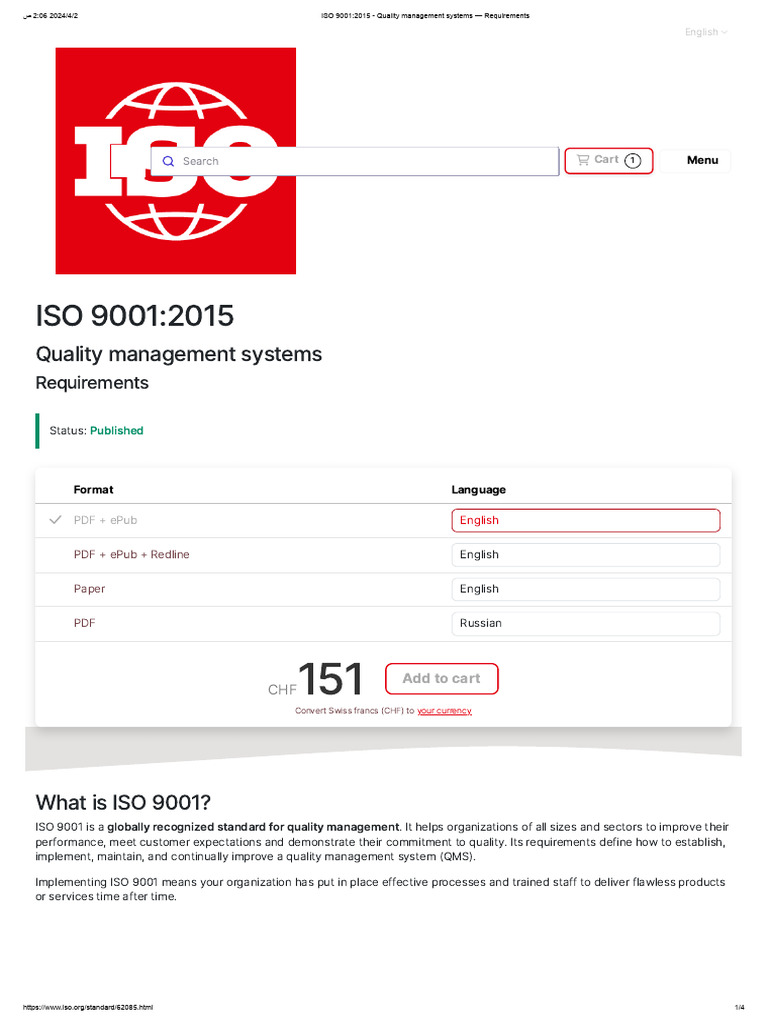Image resolution: width=768 pixels, height=1024 pixels.
Task: Click the 'Published' status text
Action: (x=116, y=430)
